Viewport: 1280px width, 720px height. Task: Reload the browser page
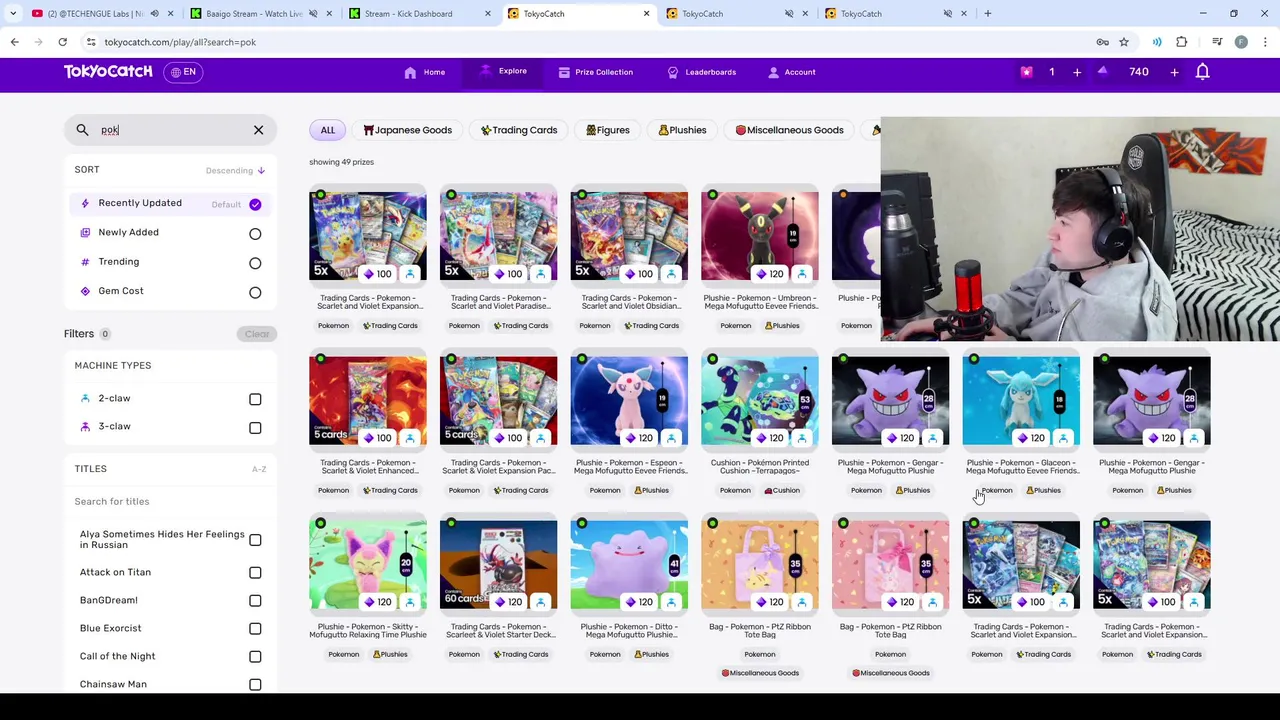click(x=62, y=42)
